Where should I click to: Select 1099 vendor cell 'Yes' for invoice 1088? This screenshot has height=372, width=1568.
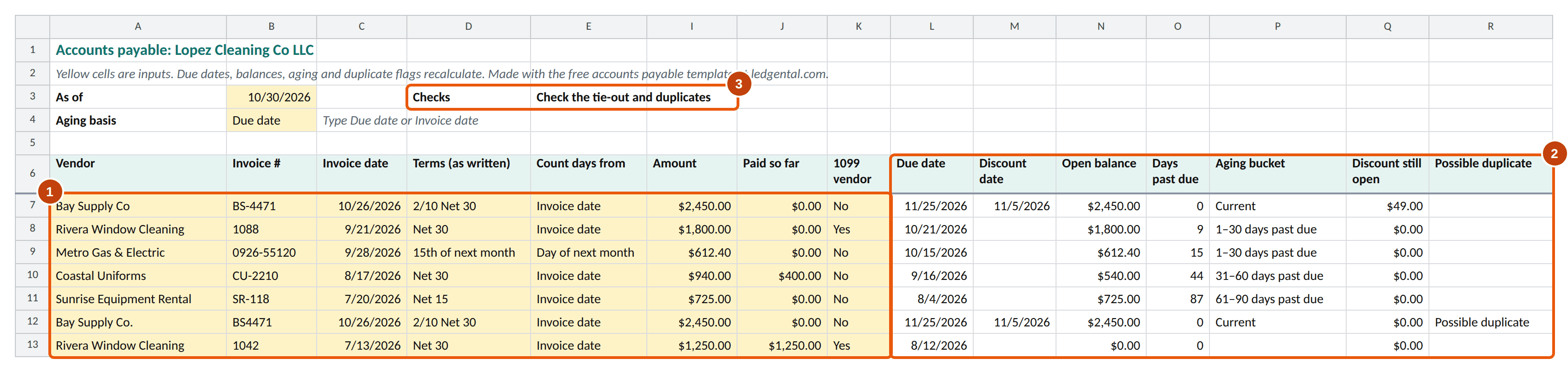pos(858,229)
